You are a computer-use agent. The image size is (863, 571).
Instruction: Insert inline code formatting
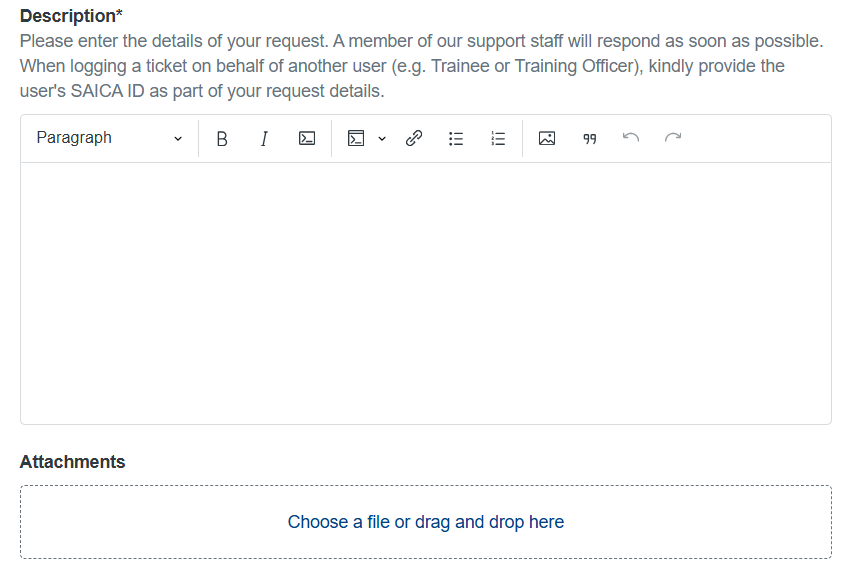307,139
